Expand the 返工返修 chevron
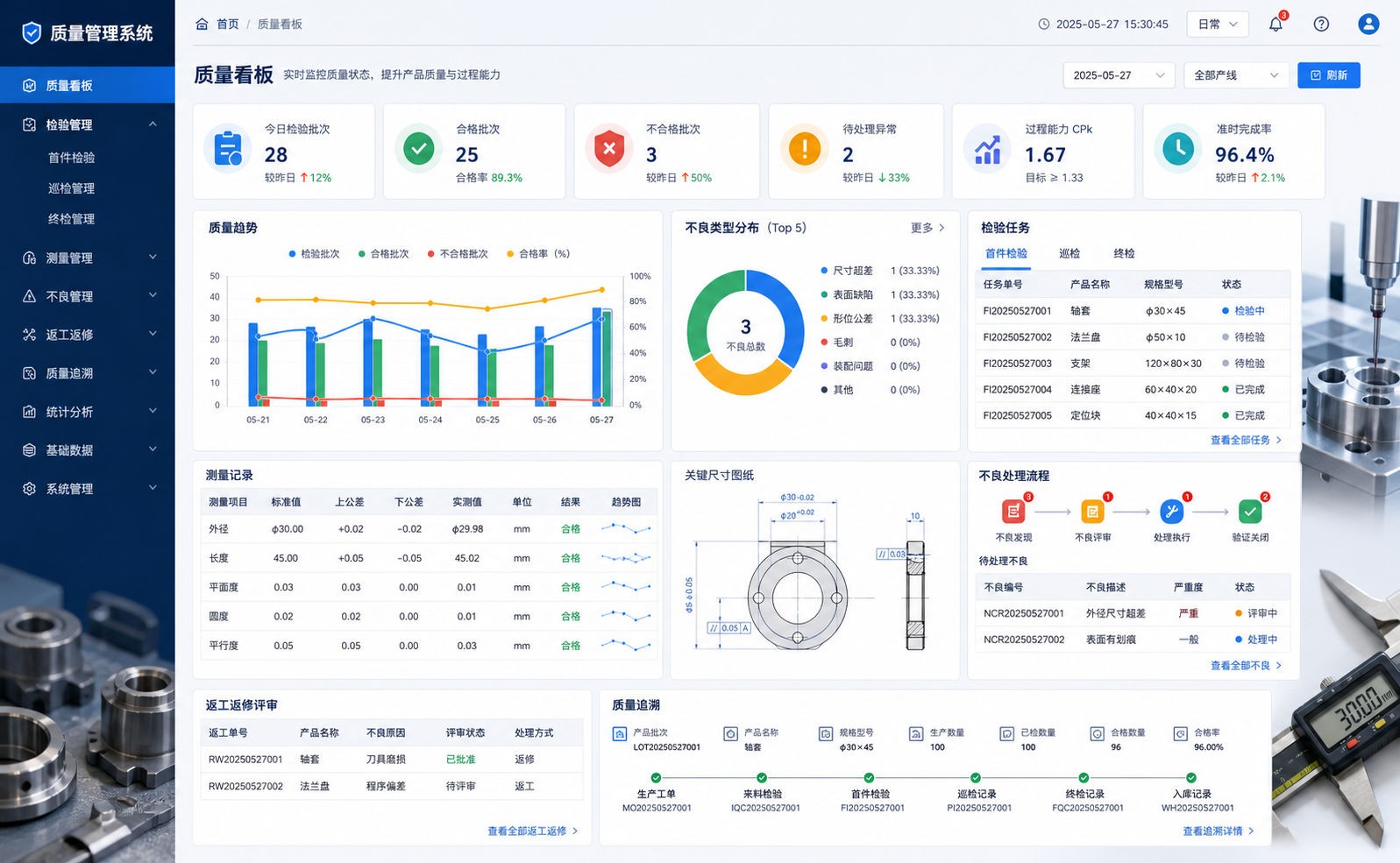Viewport: 1400px width, 863px height. click(x=153, y=335)
